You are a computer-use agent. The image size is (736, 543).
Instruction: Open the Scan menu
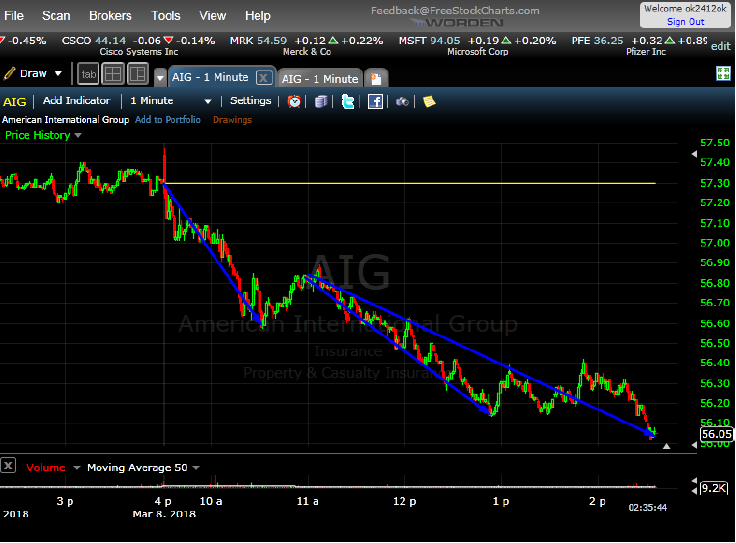(x=56, y=16)
